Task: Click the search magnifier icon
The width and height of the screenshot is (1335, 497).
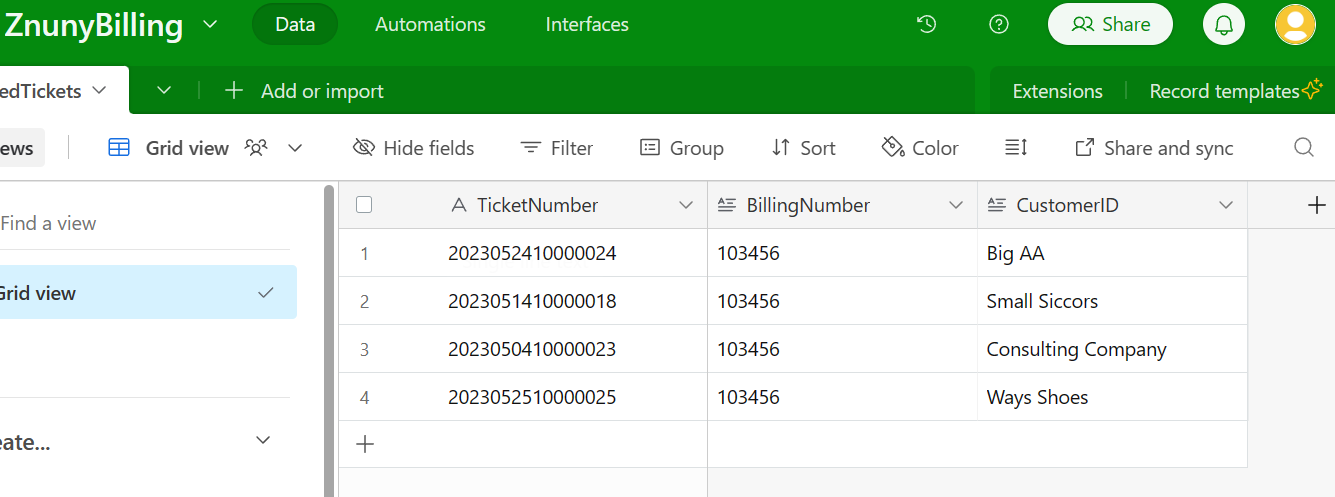Action: [x=1303, y=148]
